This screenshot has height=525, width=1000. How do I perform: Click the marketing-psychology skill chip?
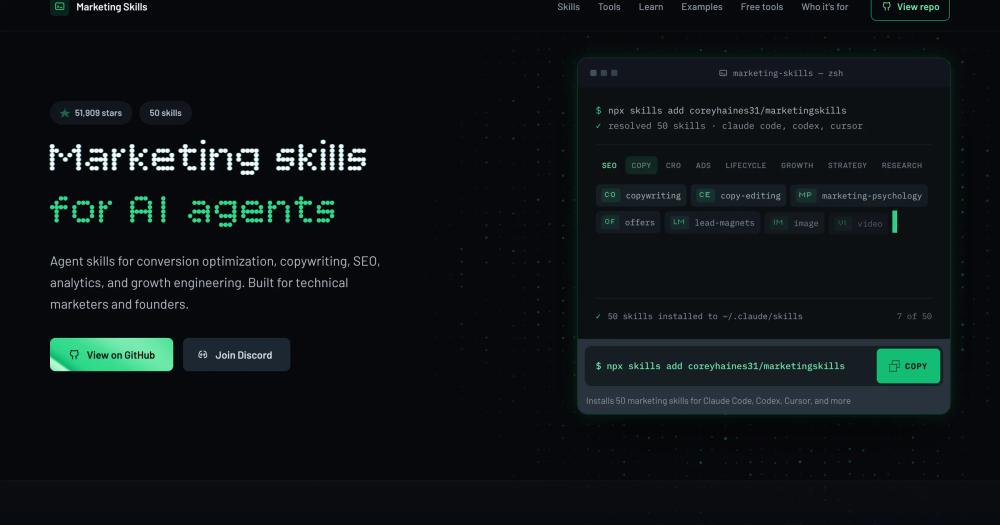[859, 195]
